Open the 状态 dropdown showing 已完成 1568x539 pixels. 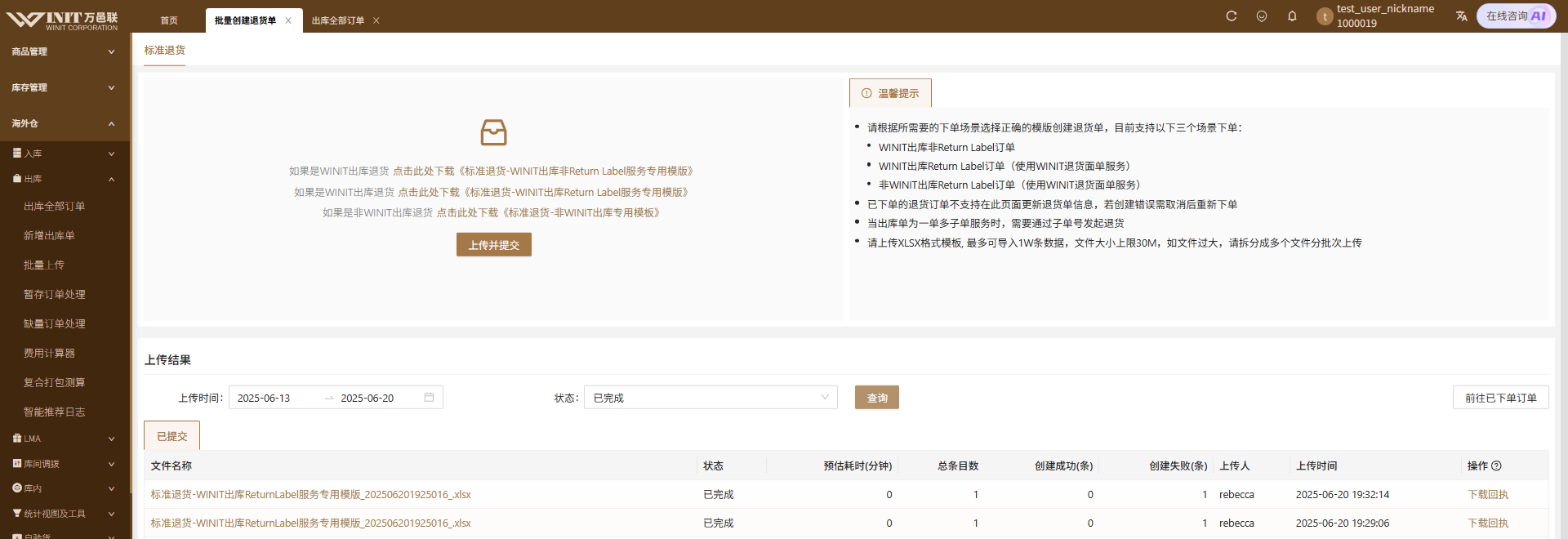(710, 398)
